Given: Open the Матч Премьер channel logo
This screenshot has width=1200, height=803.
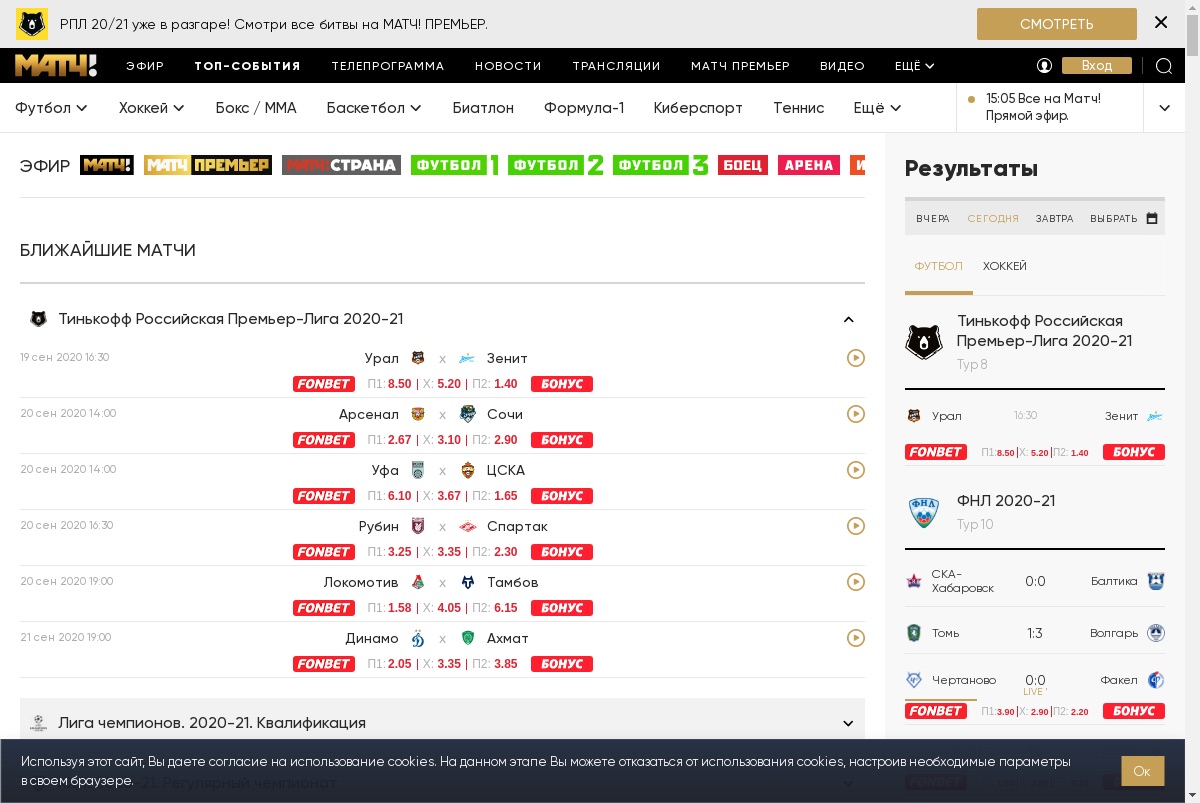Looking at the screenshot, I should pyautogui.click(x=208, y=165).
